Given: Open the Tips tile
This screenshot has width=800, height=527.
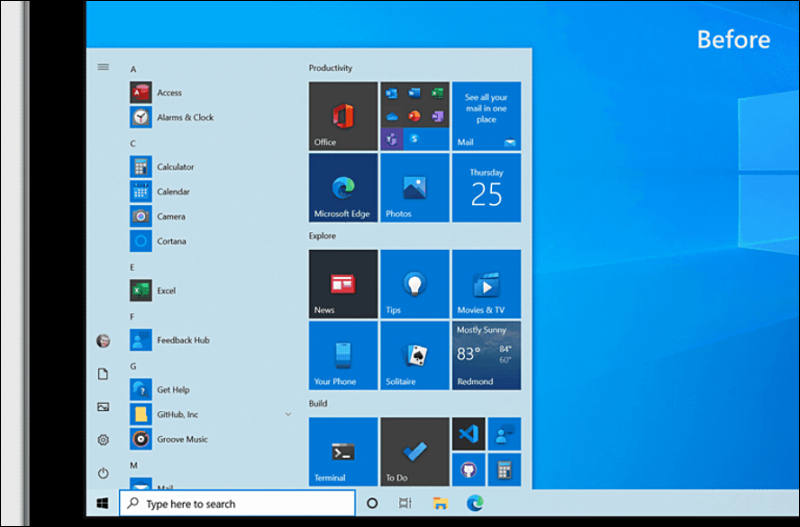Looking at the screenshot, I should click(x=415, y=284).
